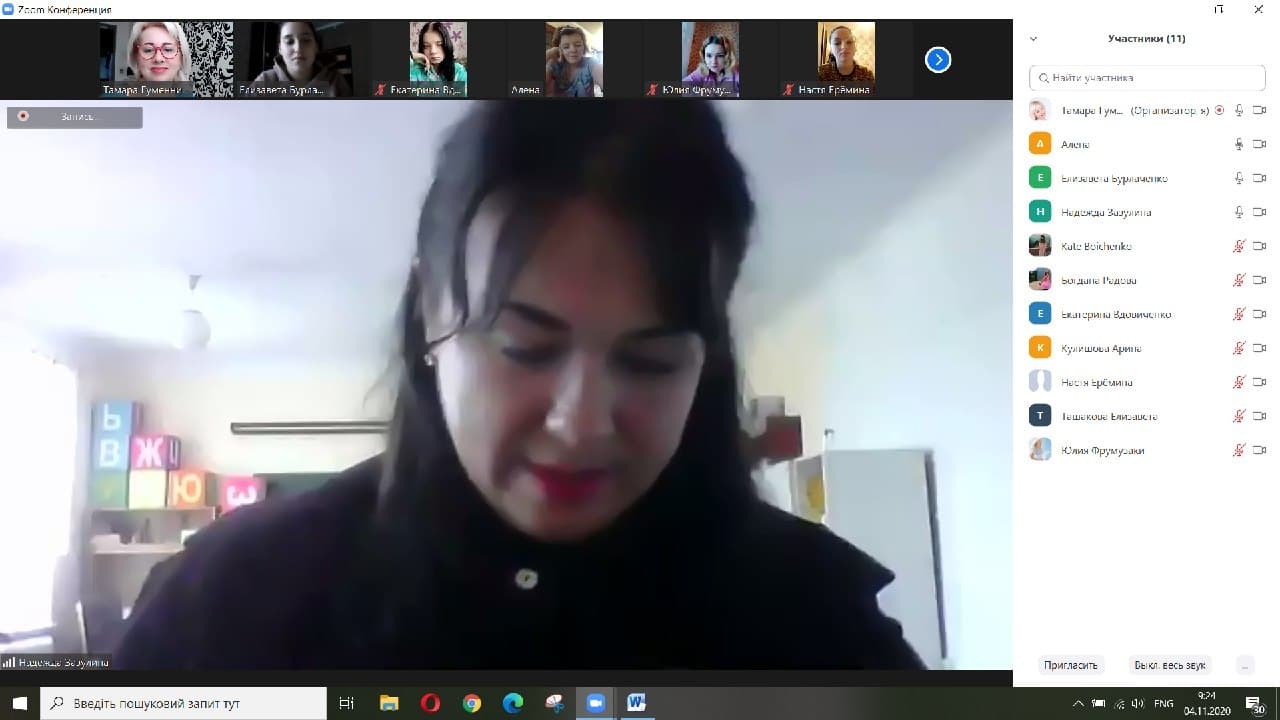Unmute Юлия Фрумузаки's microphone in list
This screenshot has height=720, width=1280.
[x=1239, y=450]
